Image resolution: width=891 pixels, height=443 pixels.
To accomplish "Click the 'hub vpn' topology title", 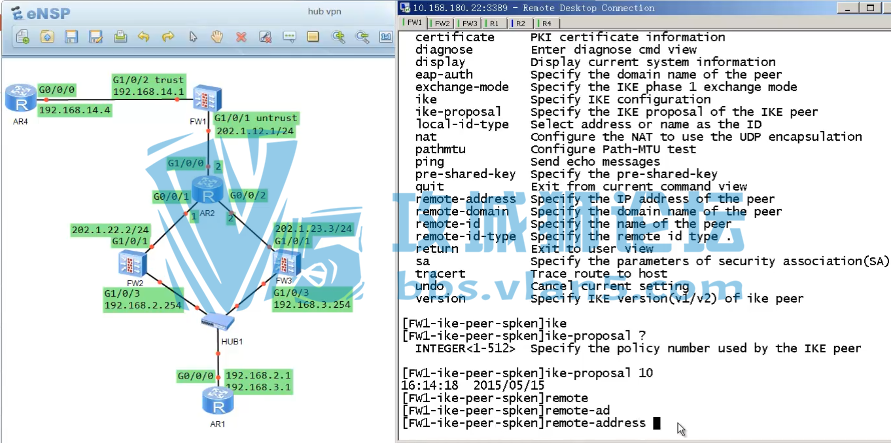I will [x=324, y=11].
